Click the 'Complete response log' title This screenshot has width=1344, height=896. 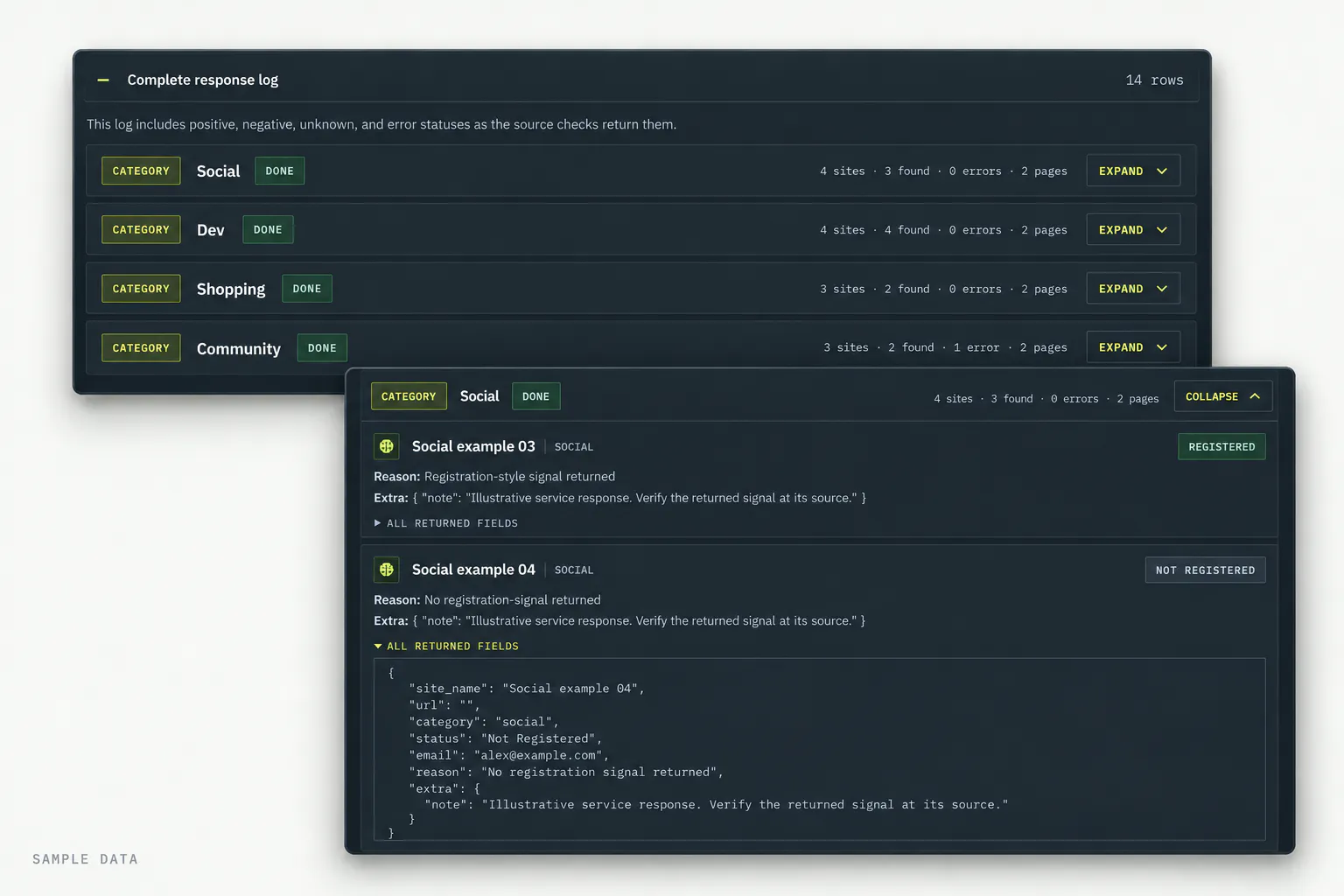pos(203,80)
